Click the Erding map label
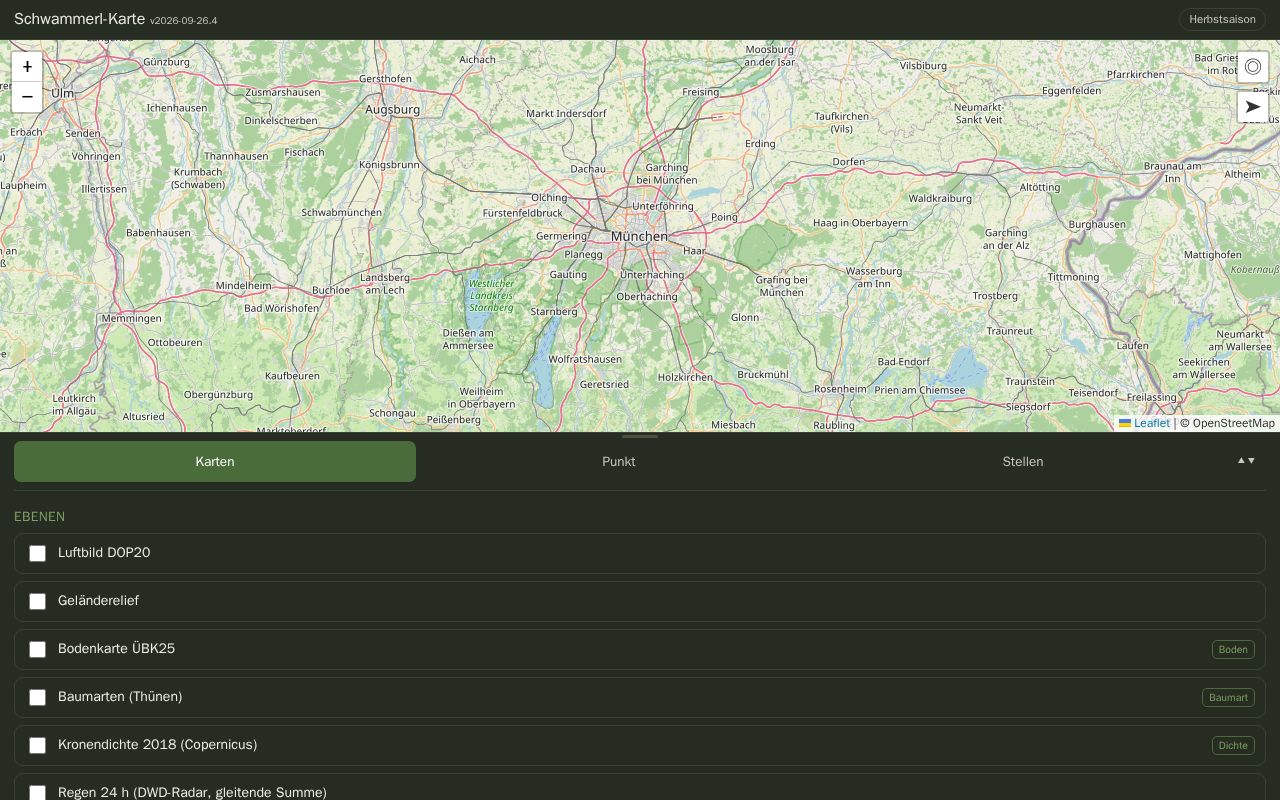The image size is (1280, 800). [x=760, y=143]
